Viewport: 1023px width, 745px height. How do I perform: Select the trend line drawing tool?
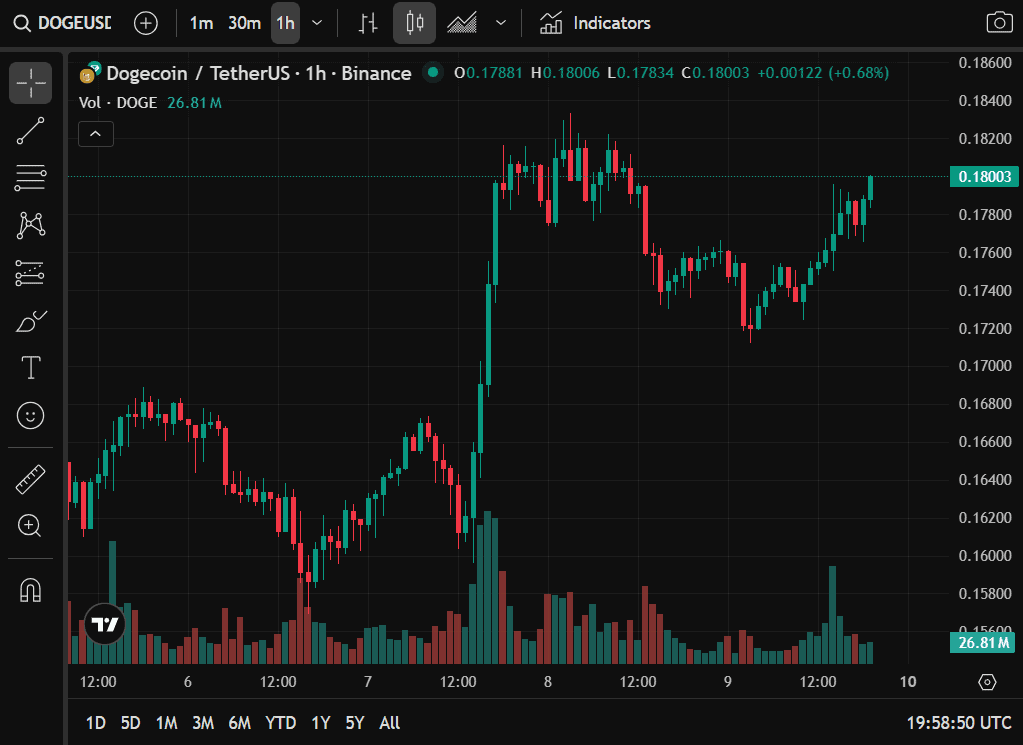[x=31, y=131]
